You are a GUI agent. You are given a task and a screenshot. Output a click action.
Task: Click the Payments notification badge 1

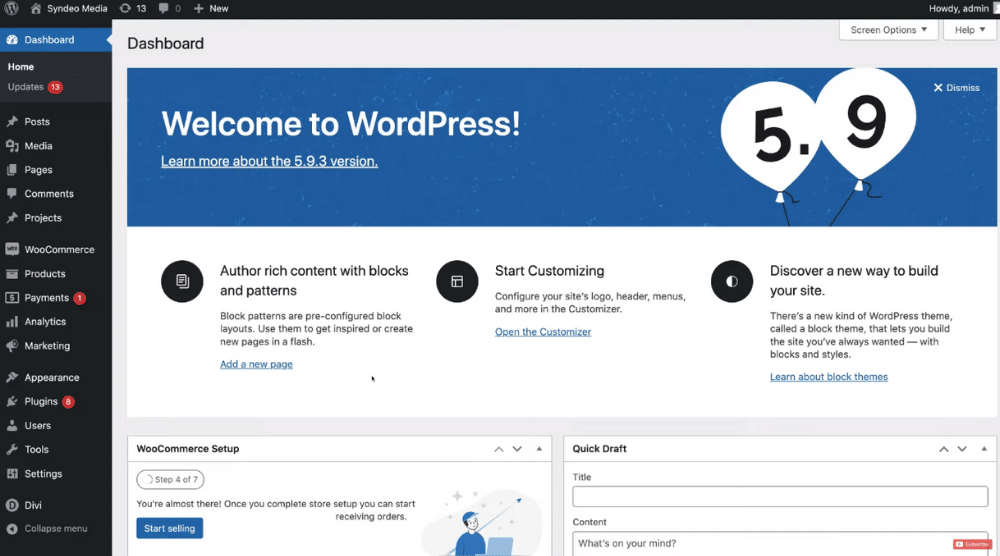click(x=79, y=298)
